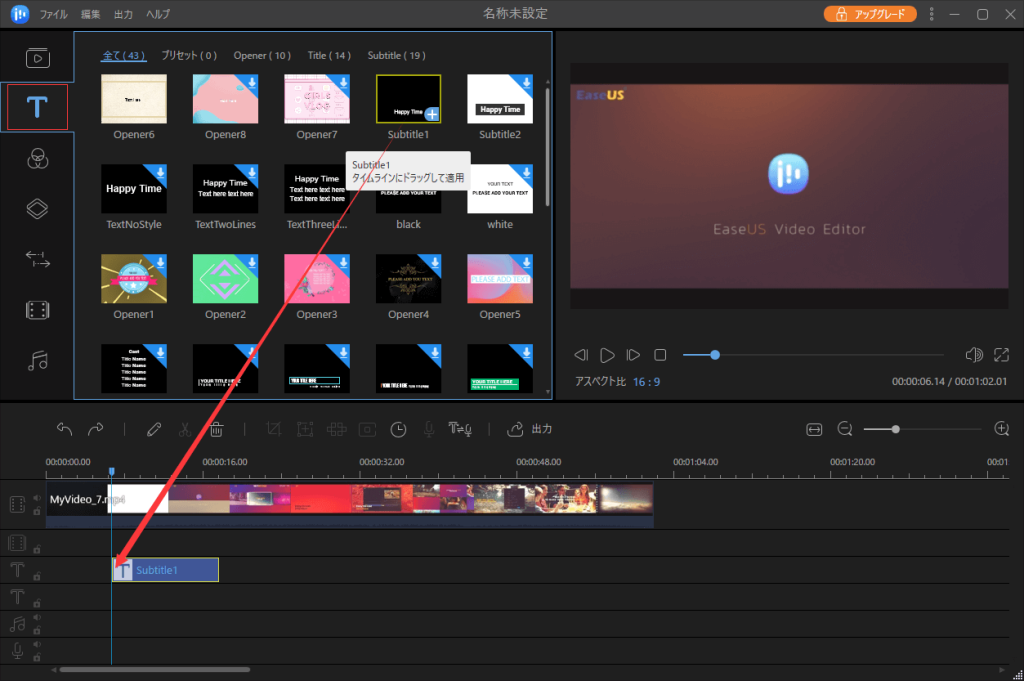This screenshot has height=681, width=1024.
Task: Click the plus icon on Subtitle1 thumbnail
Action: 431,114
